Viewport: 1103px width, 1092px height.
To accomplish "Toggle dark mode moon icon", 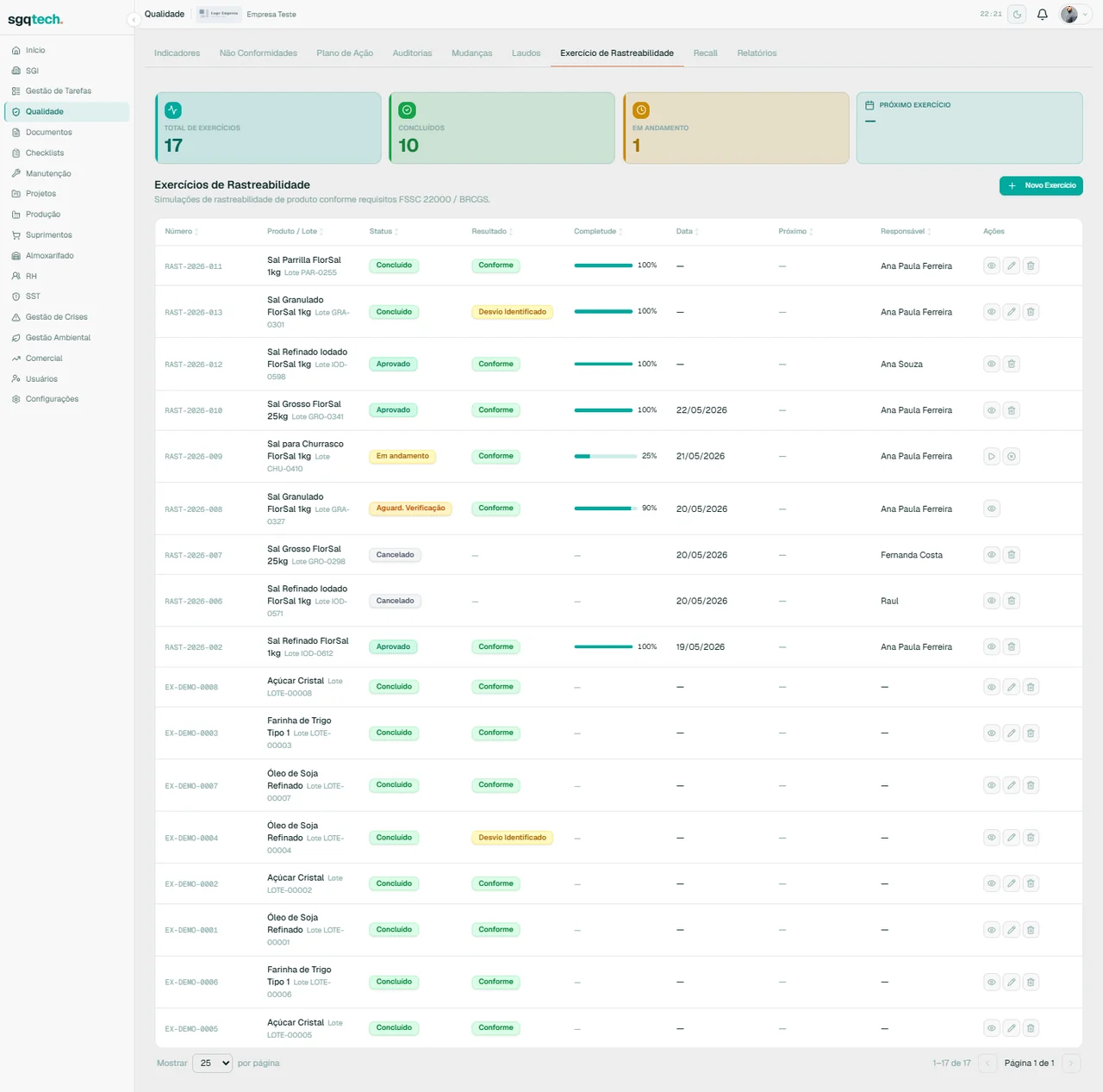I will tap(1018, 14).
